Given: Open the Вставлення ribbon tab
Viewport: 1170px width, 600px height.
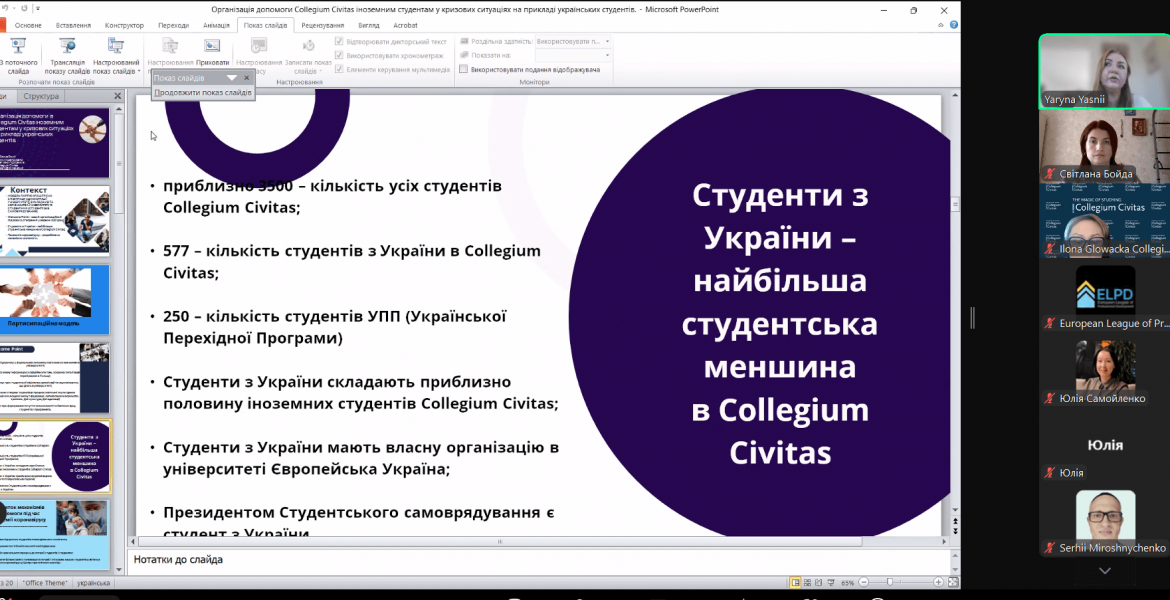Looking at the screenshot, I should point(73,25).
